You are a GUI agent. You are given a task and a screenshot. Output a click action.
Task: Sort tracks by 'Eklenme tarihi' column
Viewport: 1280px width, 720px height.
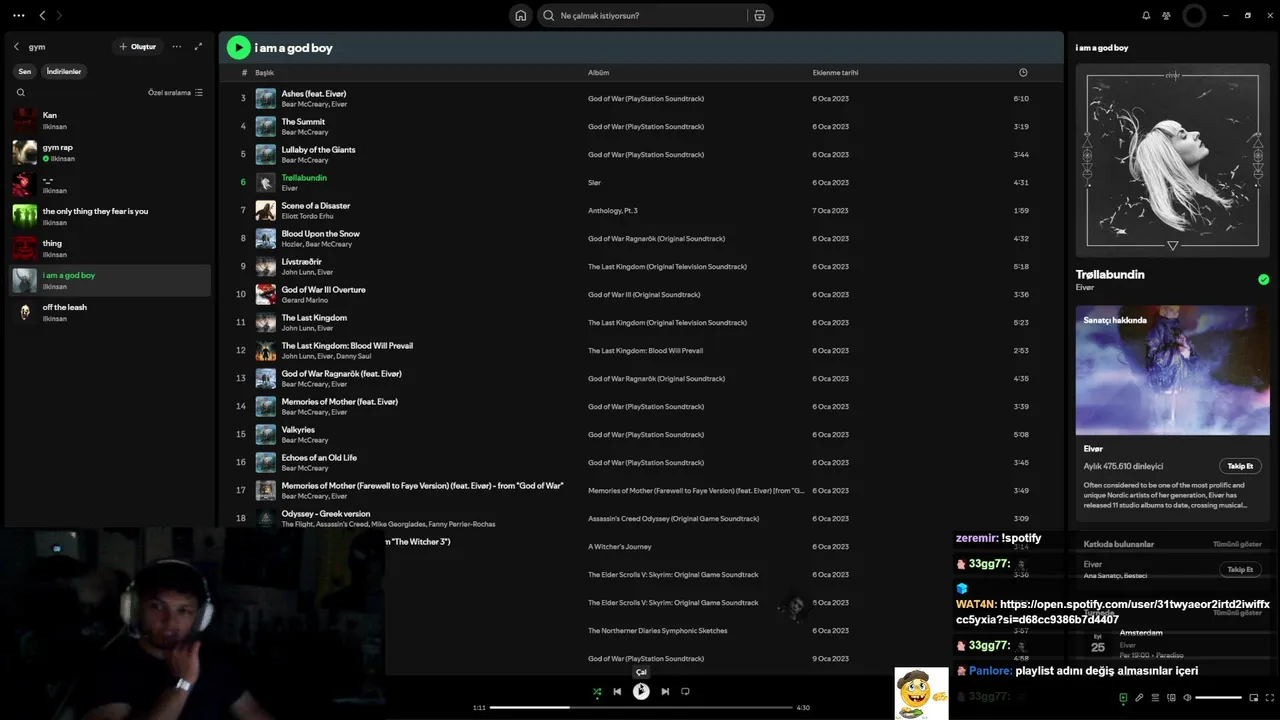tap(835, 72)
